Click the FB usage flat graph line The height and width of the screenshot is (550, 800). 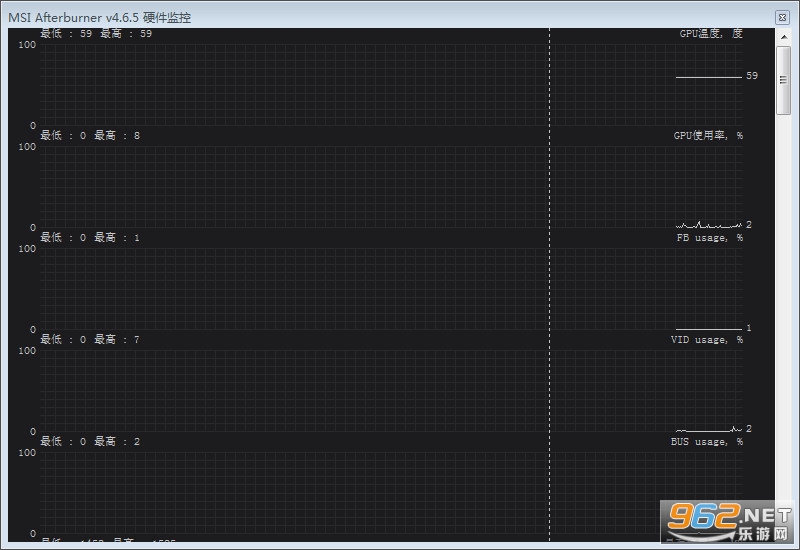pyautogui.click(x=709, y=329)
